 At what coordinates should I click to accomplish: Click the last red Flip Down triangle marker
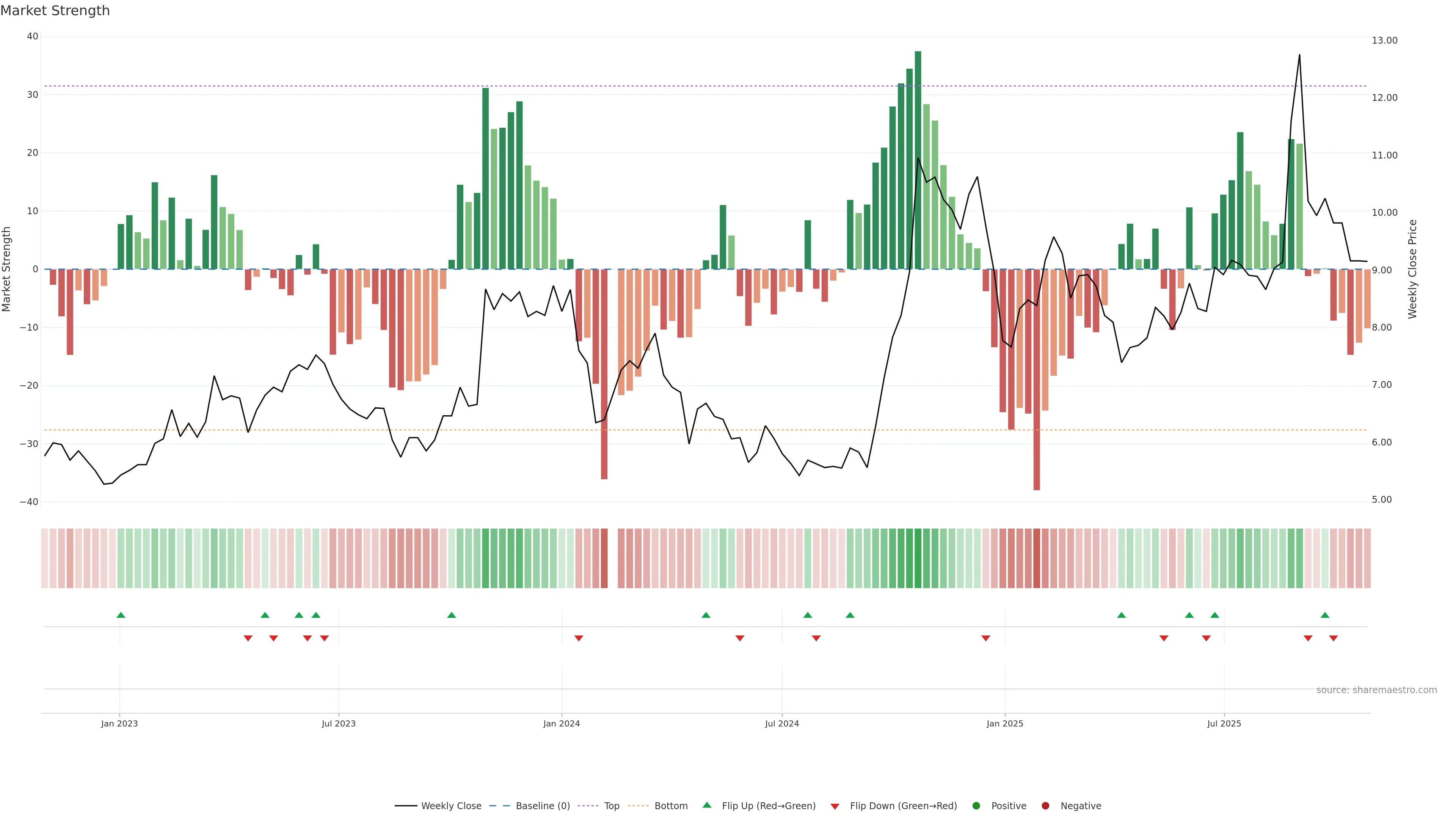click(1334, 638)
